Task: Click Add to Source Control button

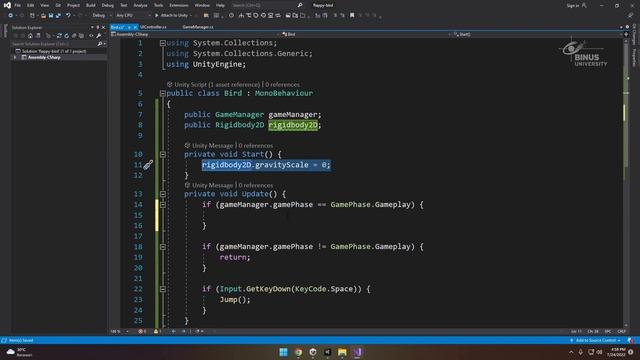Action: [596, 340]
